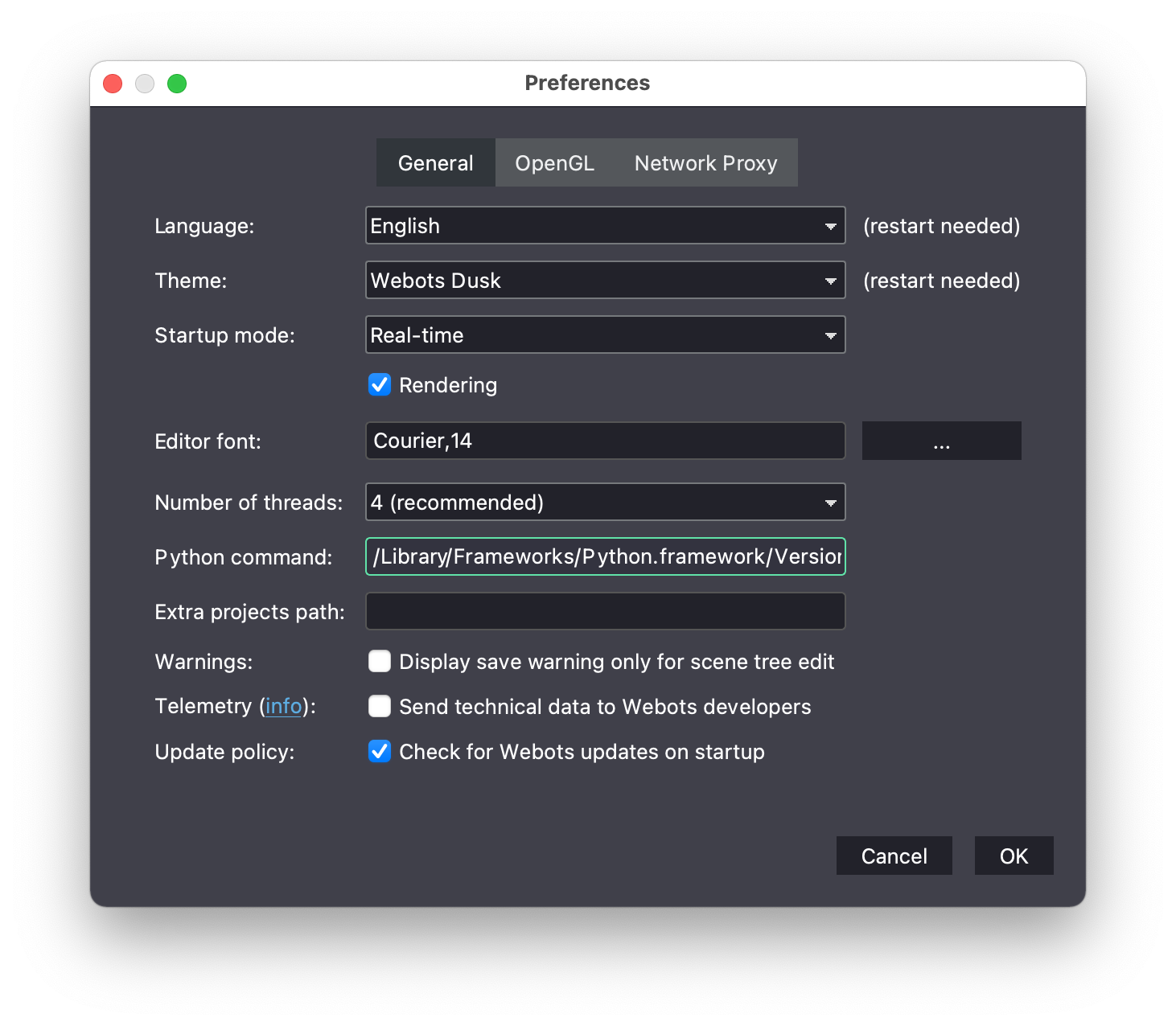Click the green zoom window button
Screen dimensions: 1176x1026
coord(177,84)
